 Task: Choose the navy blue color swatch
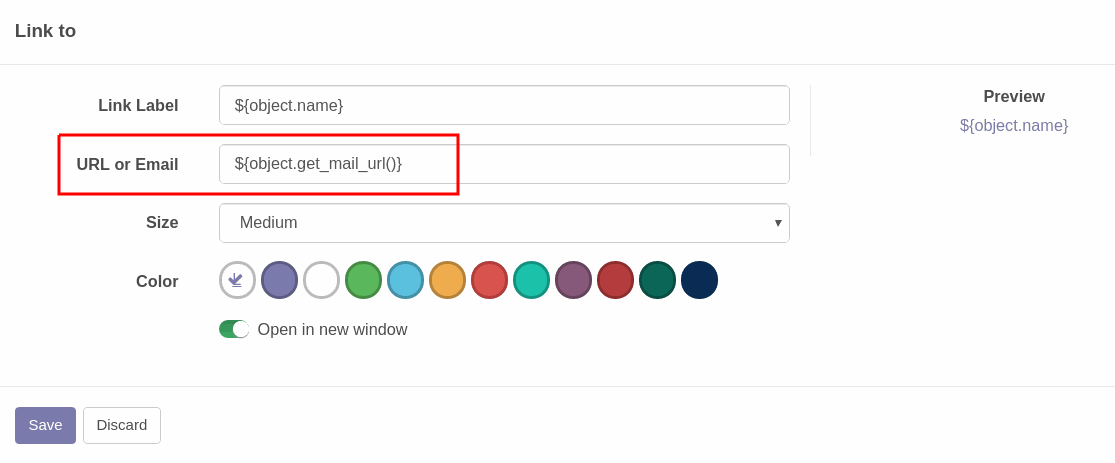pos(699,280)
